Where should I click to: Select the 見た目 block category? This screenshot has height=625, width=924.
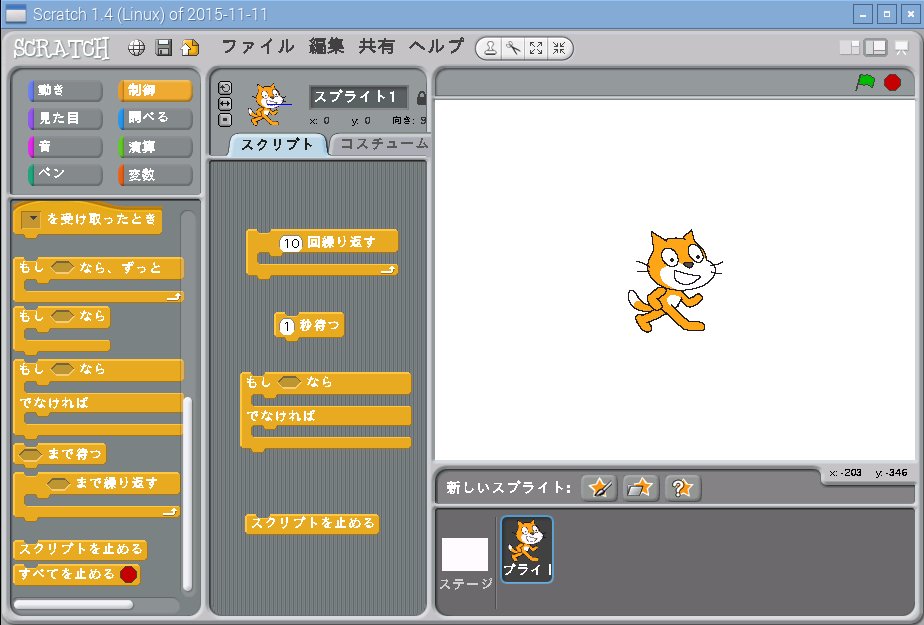click(65, 118)
